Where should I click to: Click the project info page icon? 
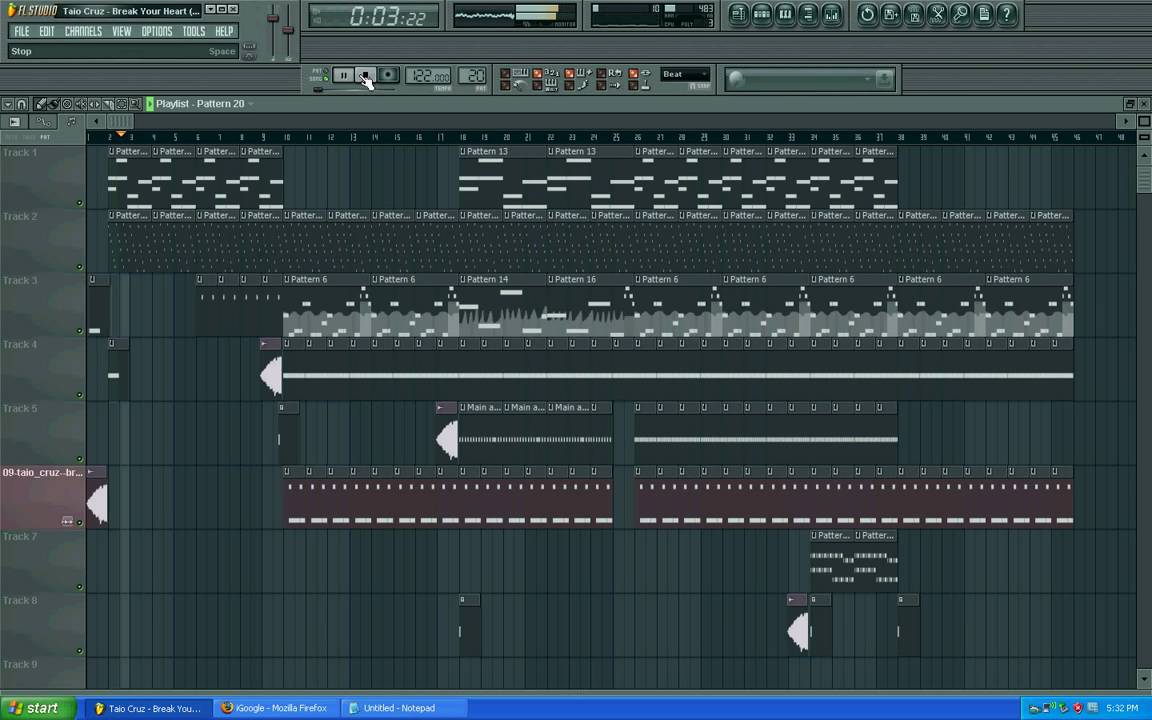point(984,14)
